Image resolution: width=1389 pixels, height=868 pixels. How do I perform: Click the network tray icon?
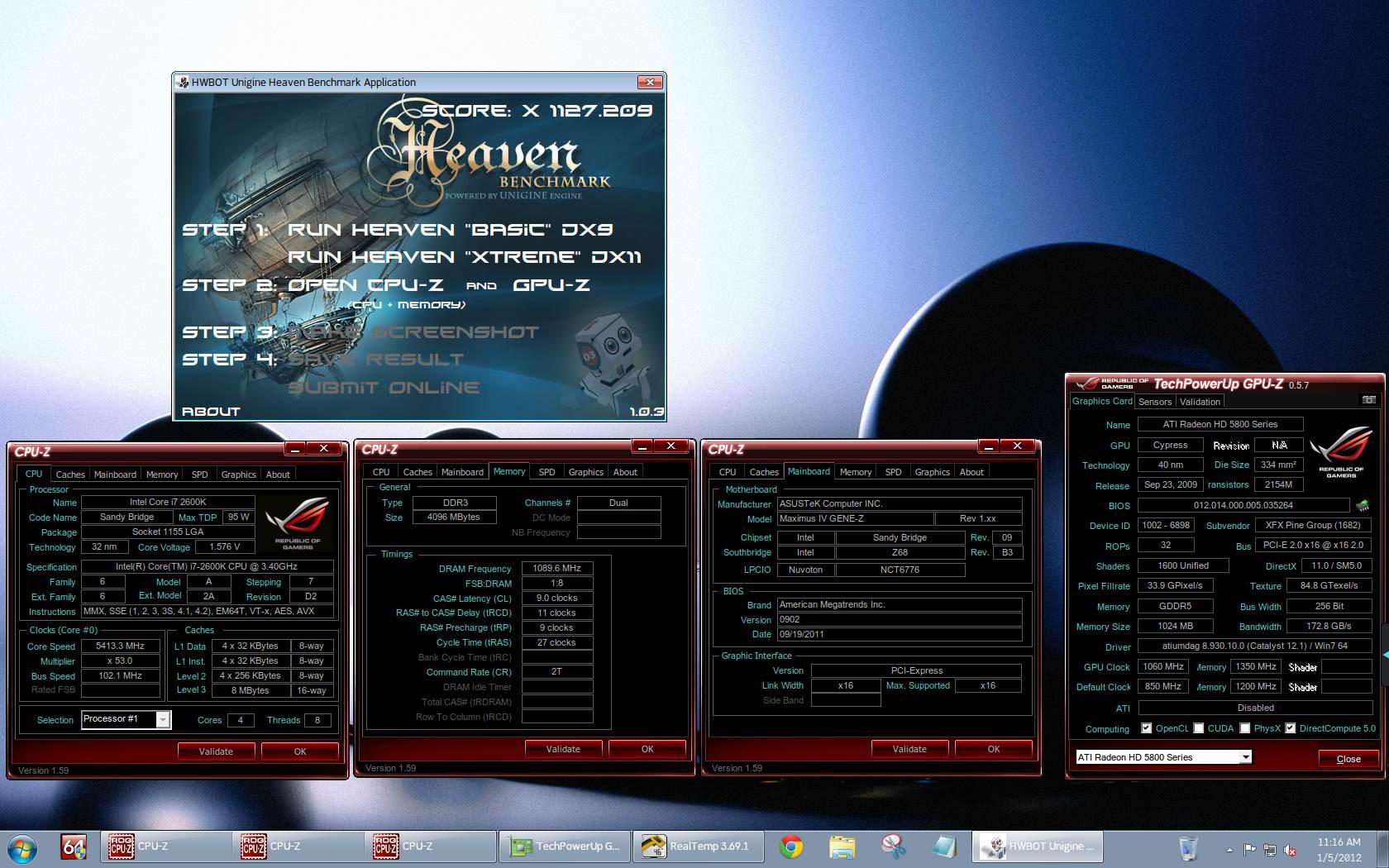pyautogui.click(x=1269, y=849)
